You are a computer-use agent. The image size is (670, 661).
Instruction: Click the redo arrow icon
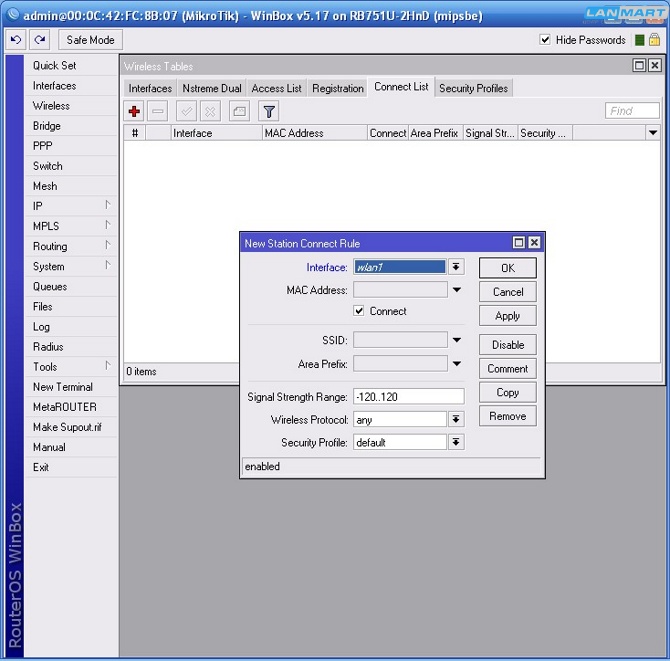pos(39,40)
